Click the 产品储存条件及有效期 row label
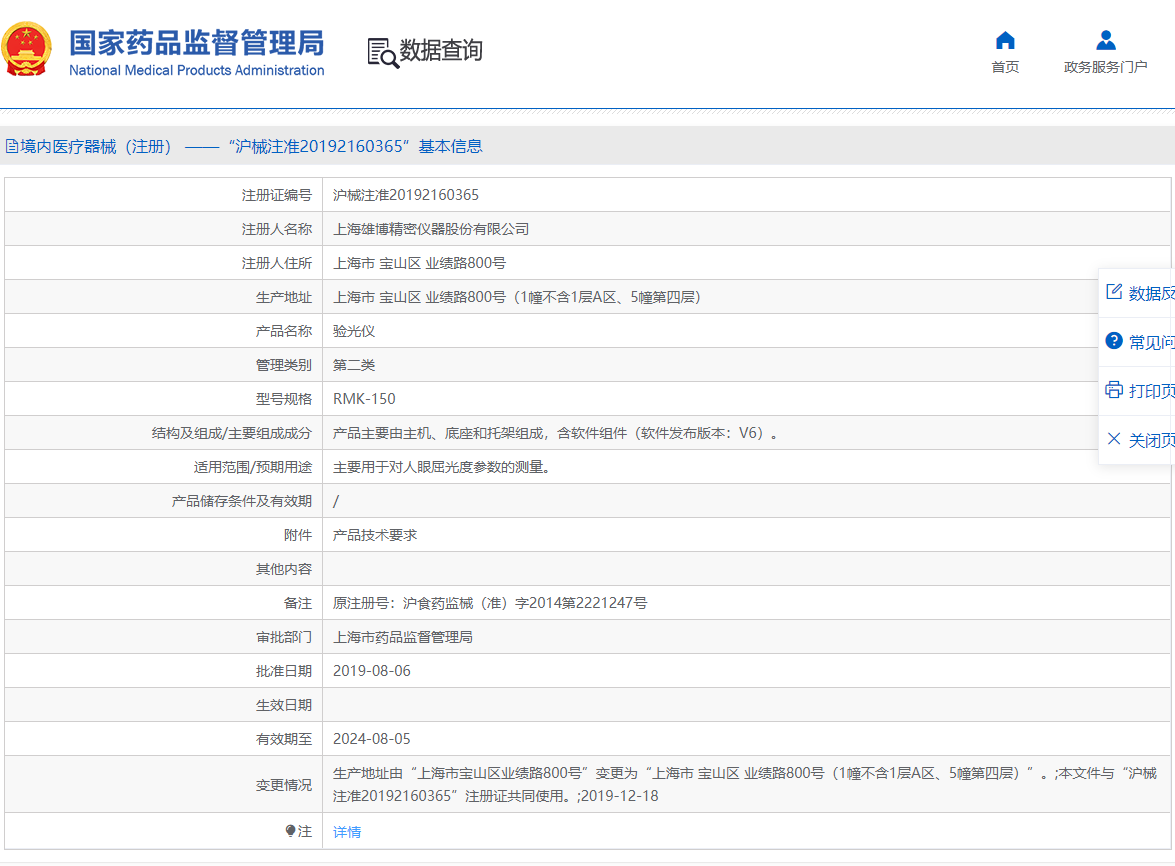This screenshot has width=1175, height=866. (241, 501)
